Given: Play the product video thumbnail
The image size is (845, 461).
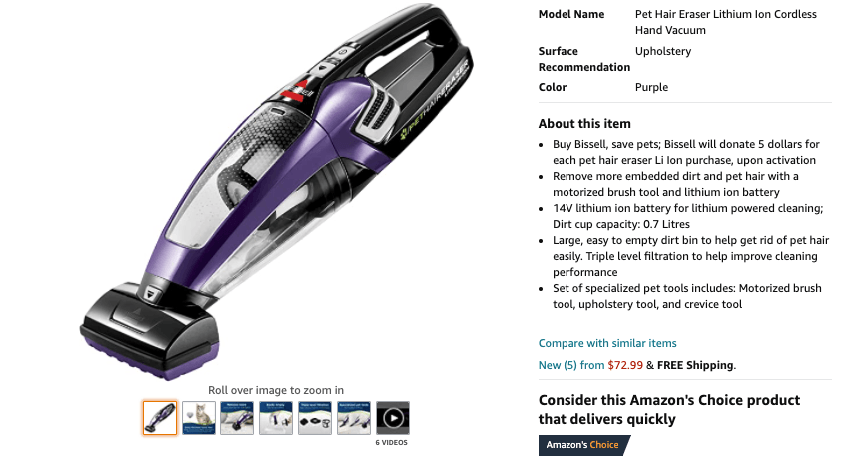Looking at the screenshot, I should [393, 418].
